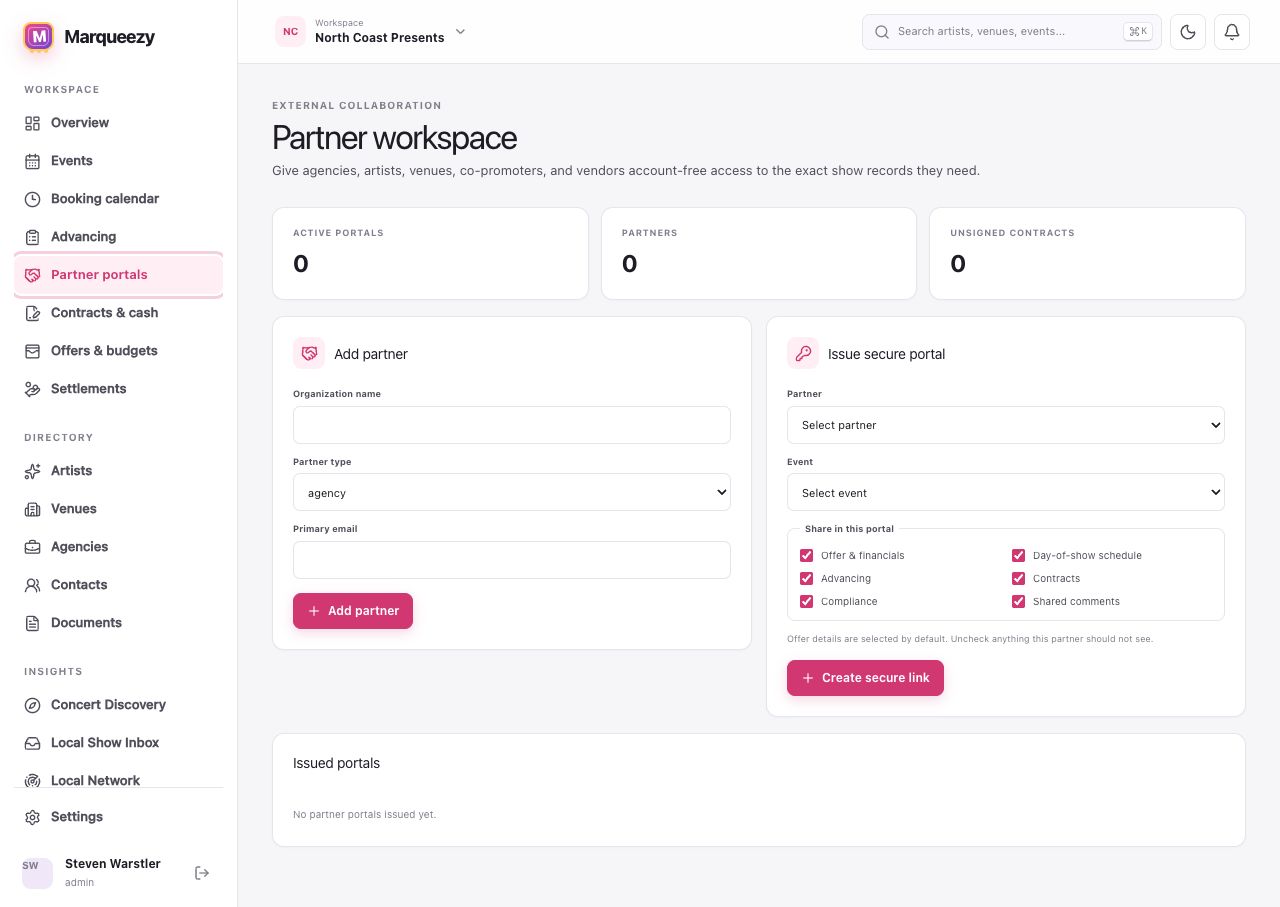Uncheck the Advancing sharing checkbox

tap(807, 578)
